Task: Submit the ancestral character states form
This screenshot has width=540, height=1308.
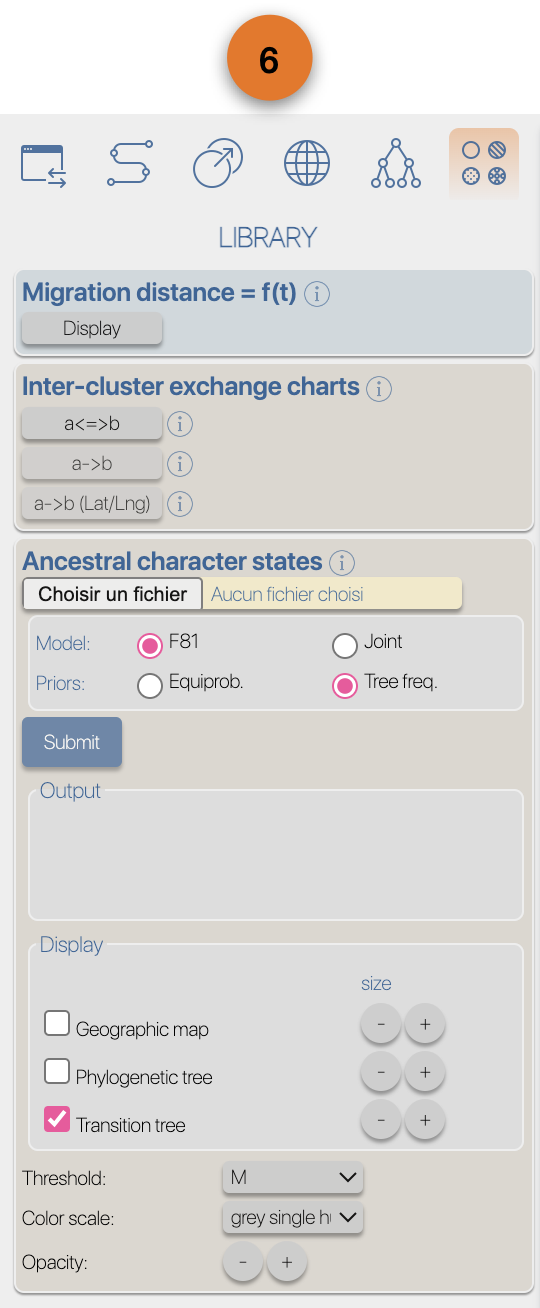Action: [x=72, y=742]
